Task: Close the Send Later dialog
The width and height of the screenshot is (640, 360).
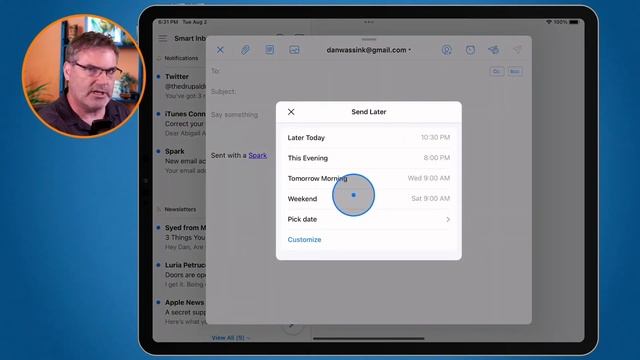Action: pyautogui.click(x=291, y=112)
